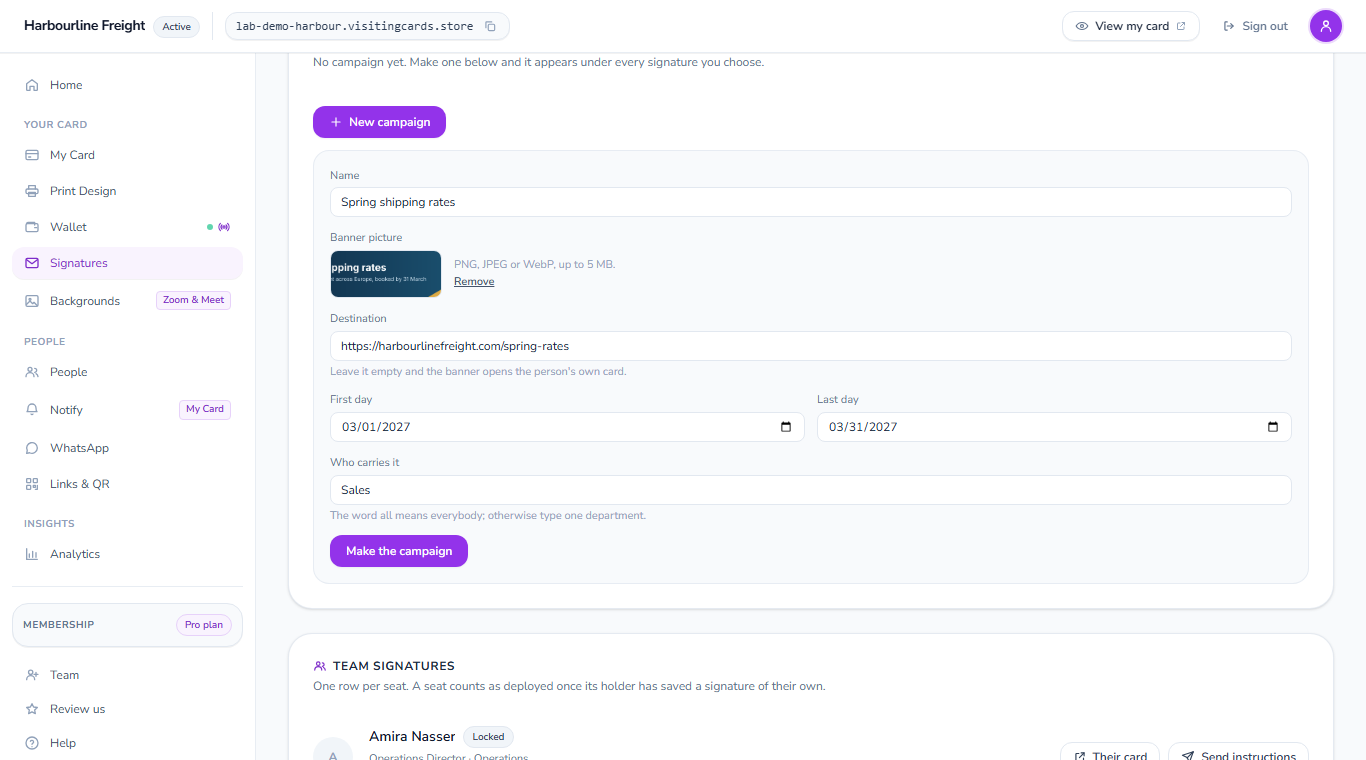Click the Locked badge by Amira Nasser
1366x760 pixels.
point(489,737)
